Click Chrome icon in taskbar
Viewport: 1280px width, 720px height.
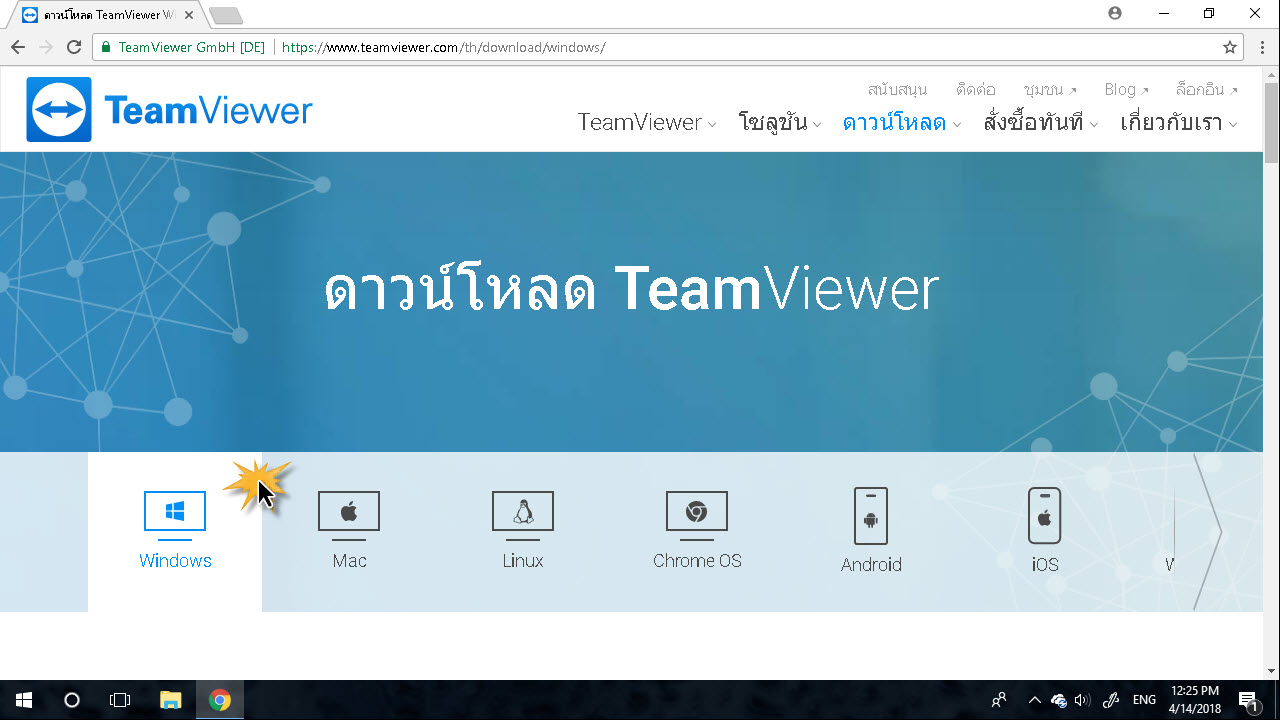(220, 700)
